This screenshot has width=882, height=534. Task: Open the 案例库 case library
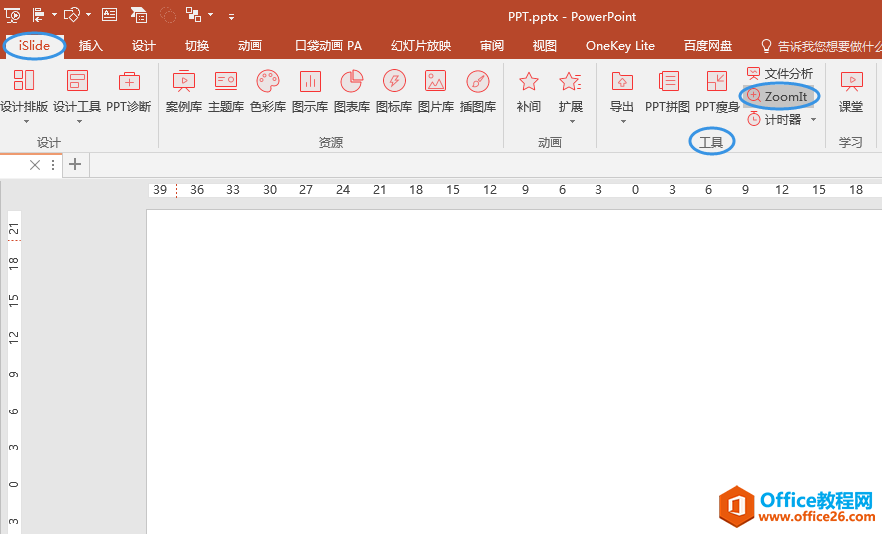point(184,91)
